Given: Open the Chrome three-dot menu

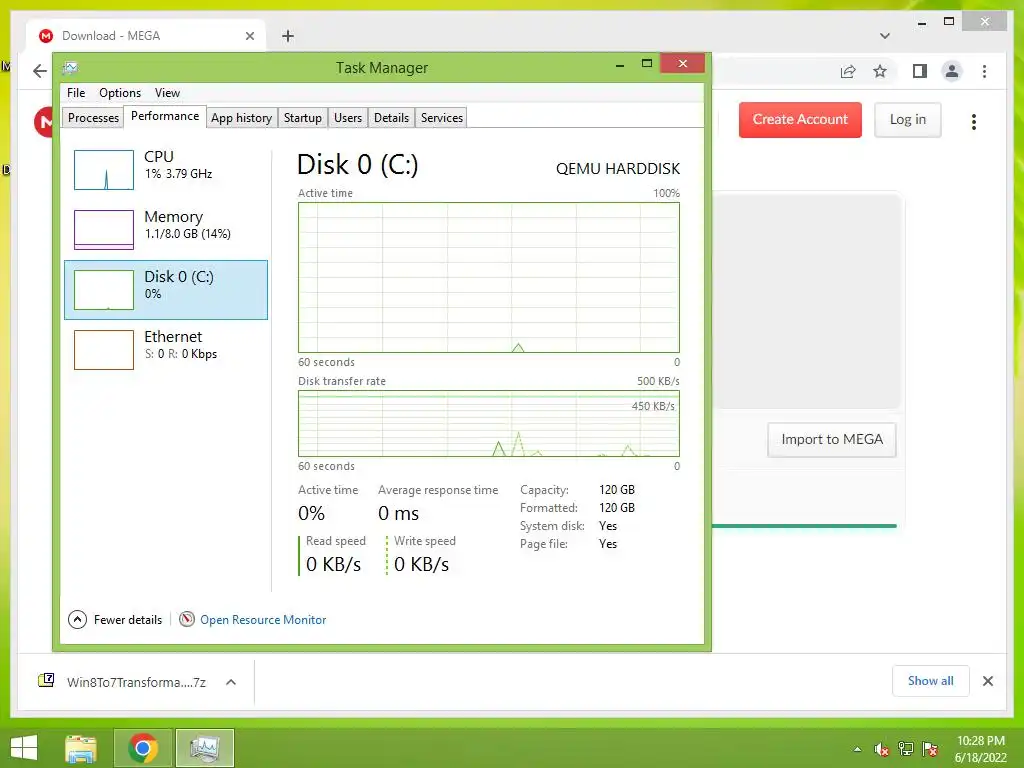Looking at the screenshot, I should (x=984, y=71).
